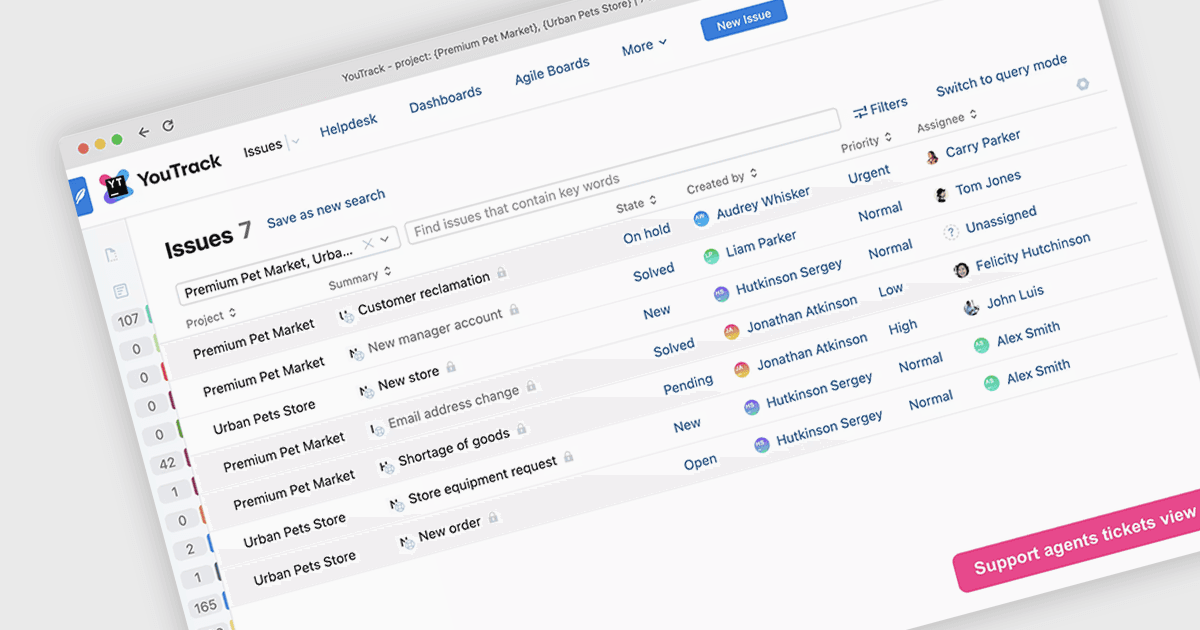Click Switch to query mode

pos(1001,76)
